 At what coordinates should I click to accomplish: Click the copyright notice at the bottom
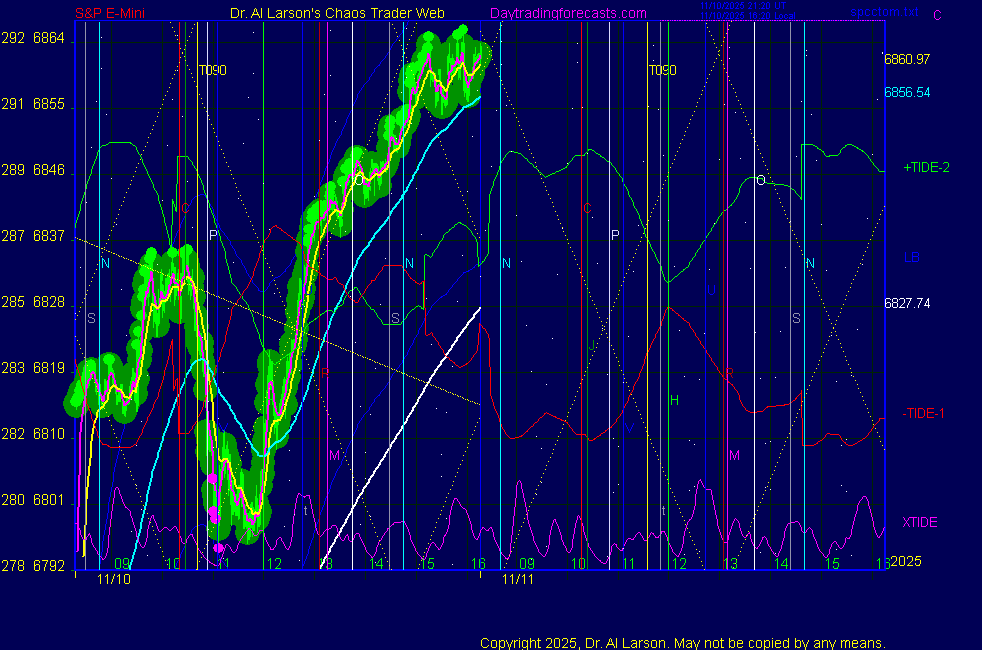(x=682, y=642)
